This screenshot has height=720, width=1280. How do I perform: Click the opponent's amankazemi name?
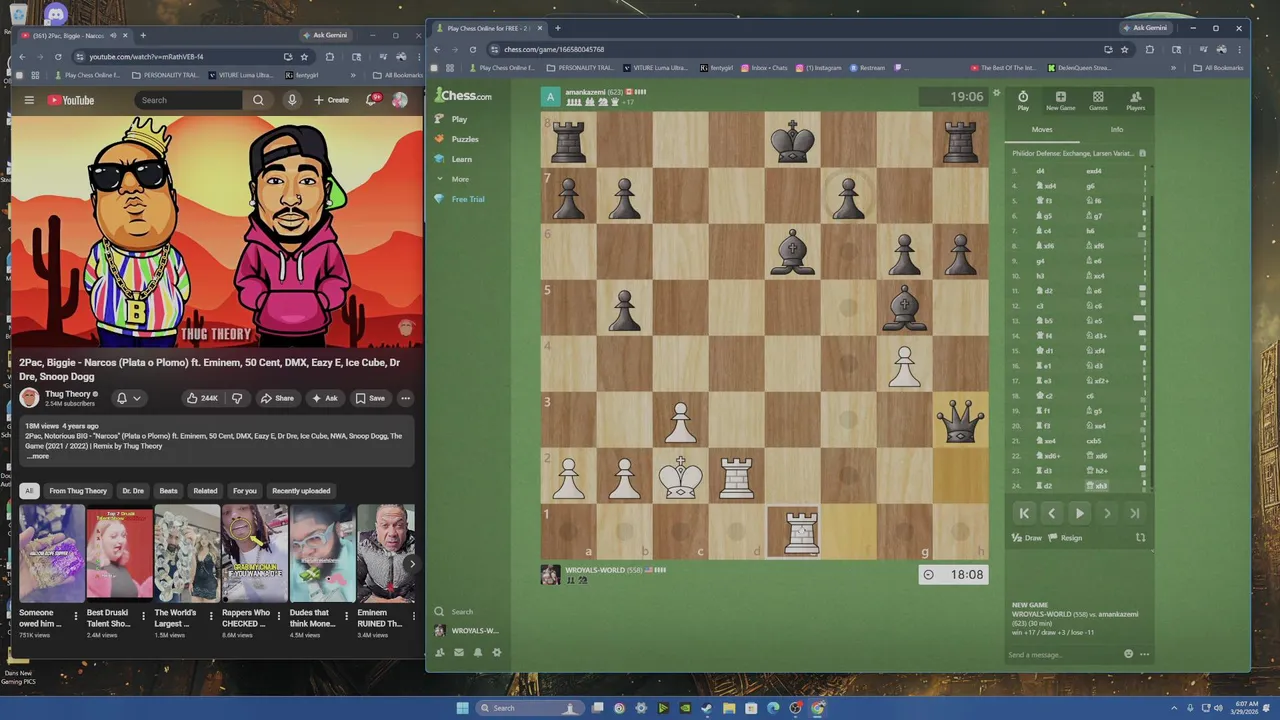[585, 92]
